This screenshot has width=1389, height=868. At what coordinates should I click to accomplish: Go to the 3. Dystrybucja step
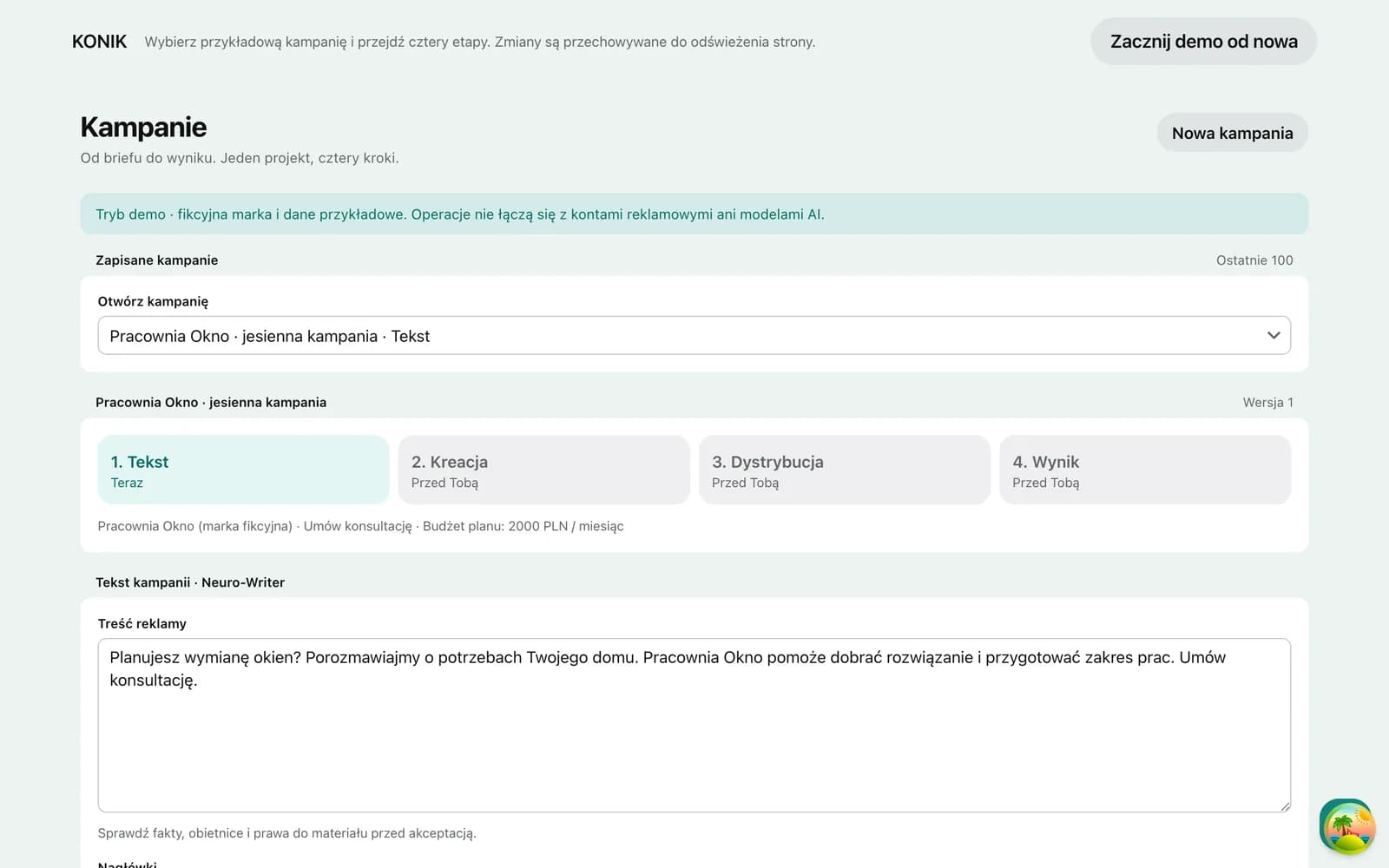844,470
